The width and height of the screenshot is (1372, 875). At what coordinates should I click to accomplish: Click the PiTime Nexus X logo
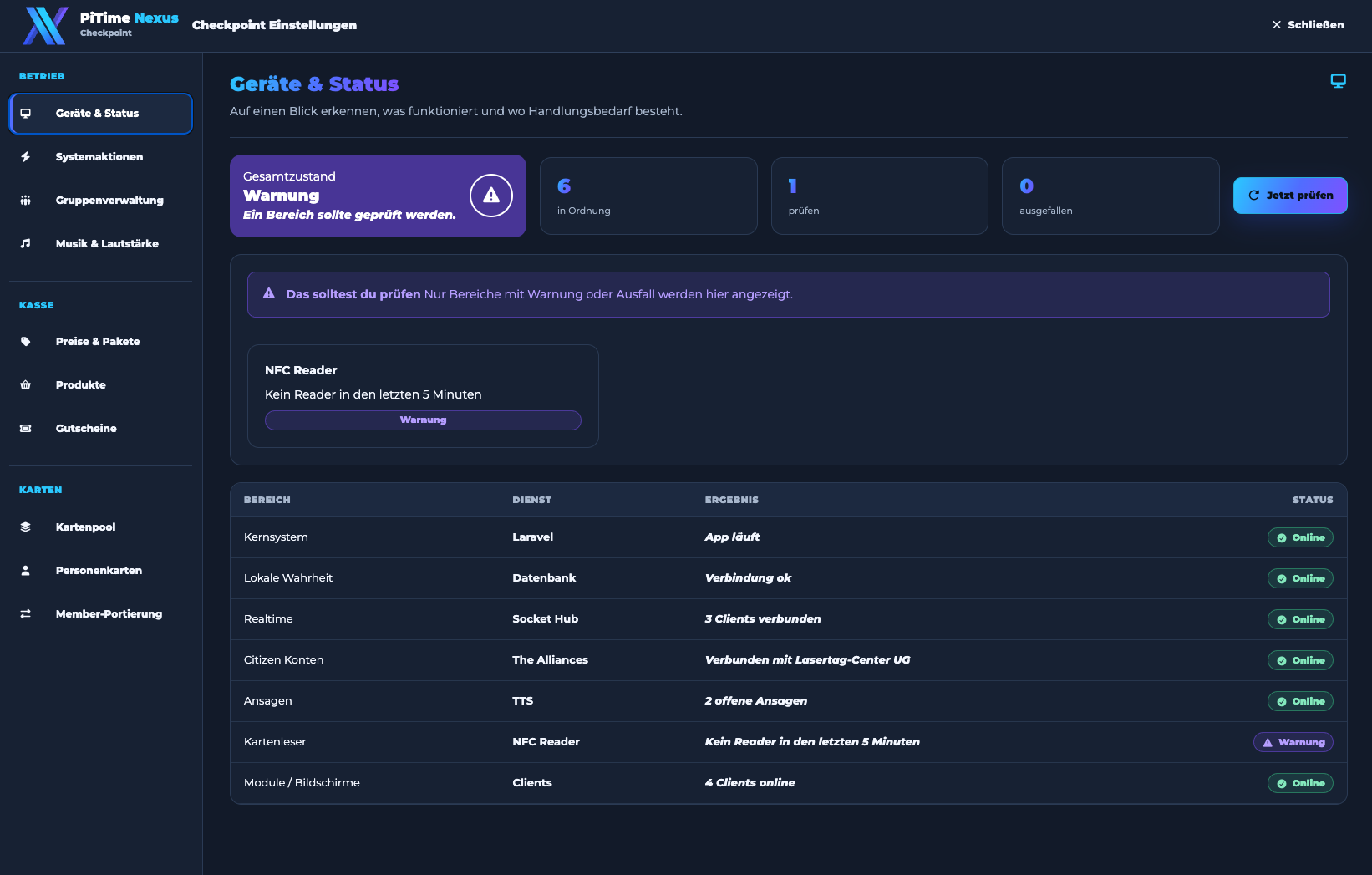pos(45,25)
